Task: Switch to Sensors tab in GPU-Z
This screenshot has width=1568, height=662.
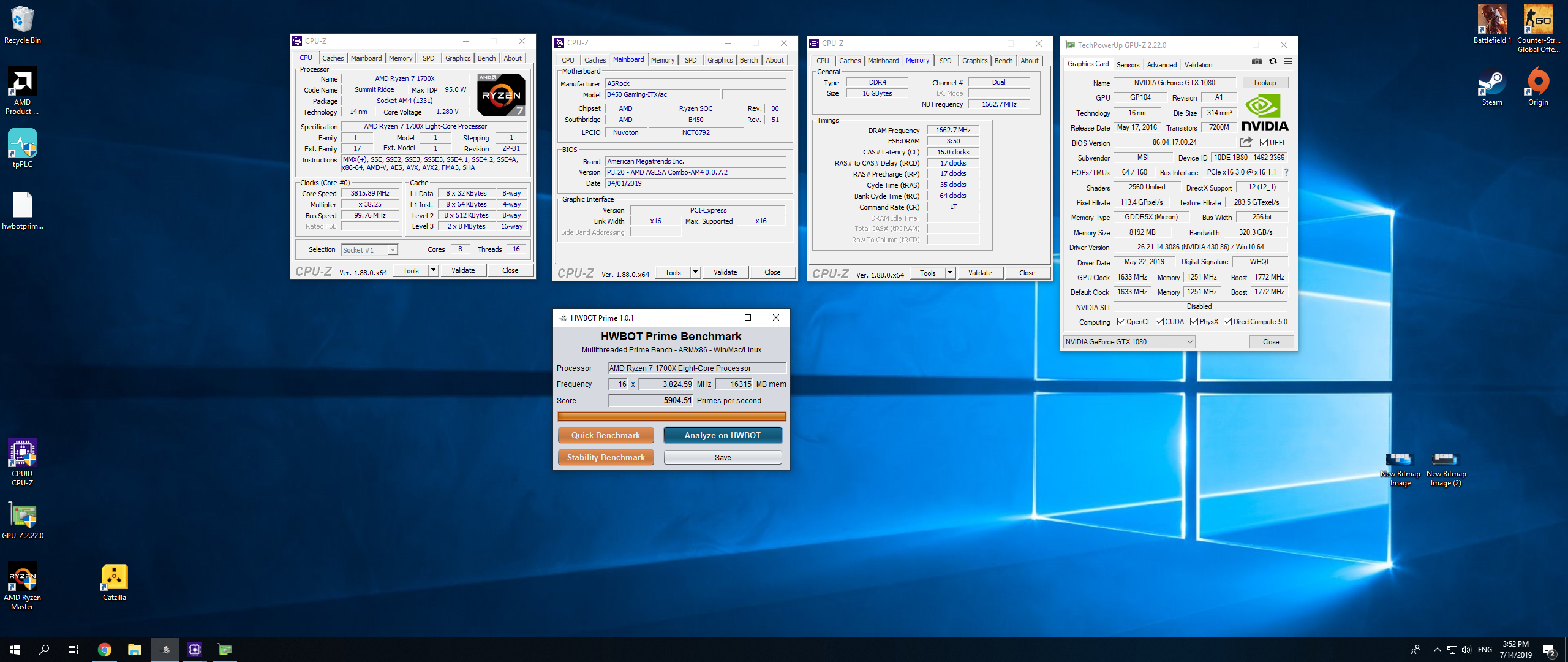Action: point(1128,65)
